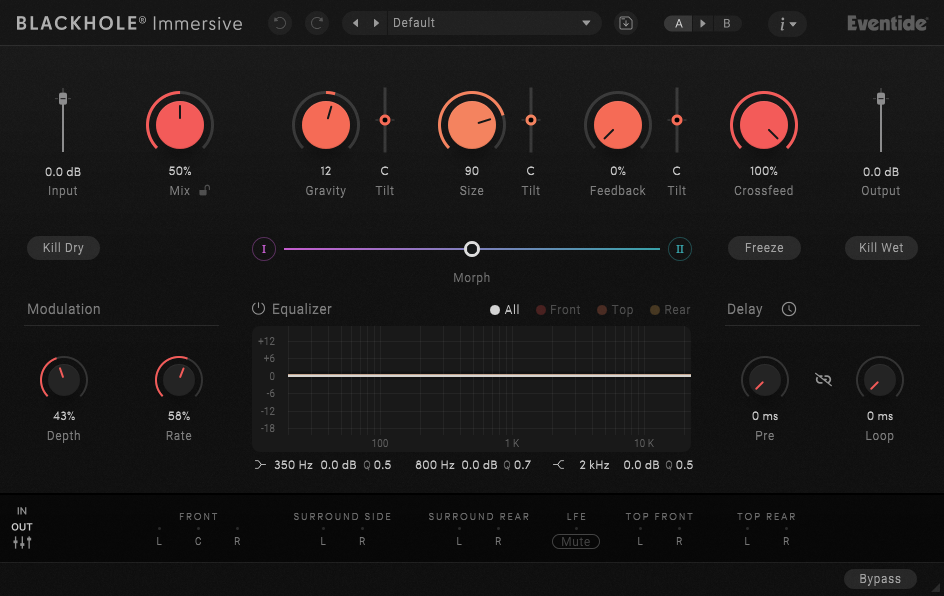Viewport: 944px width, 596px height.
Task: Click the 50% Mix value
Action: 179,171
